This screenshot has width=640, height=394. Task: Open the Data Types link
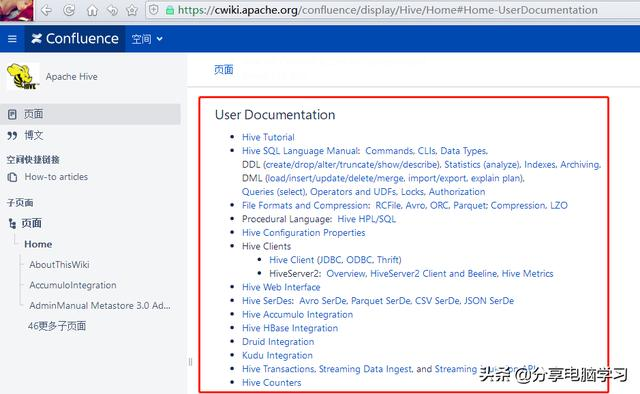(x=464, y=151)
